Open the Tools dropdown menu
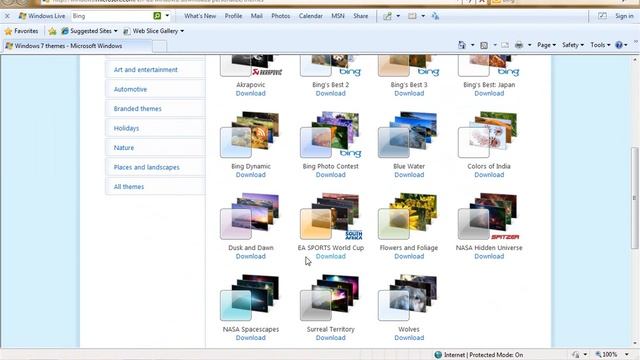The width and height of the screenshot is (640, 360). (x=600, y=45)
